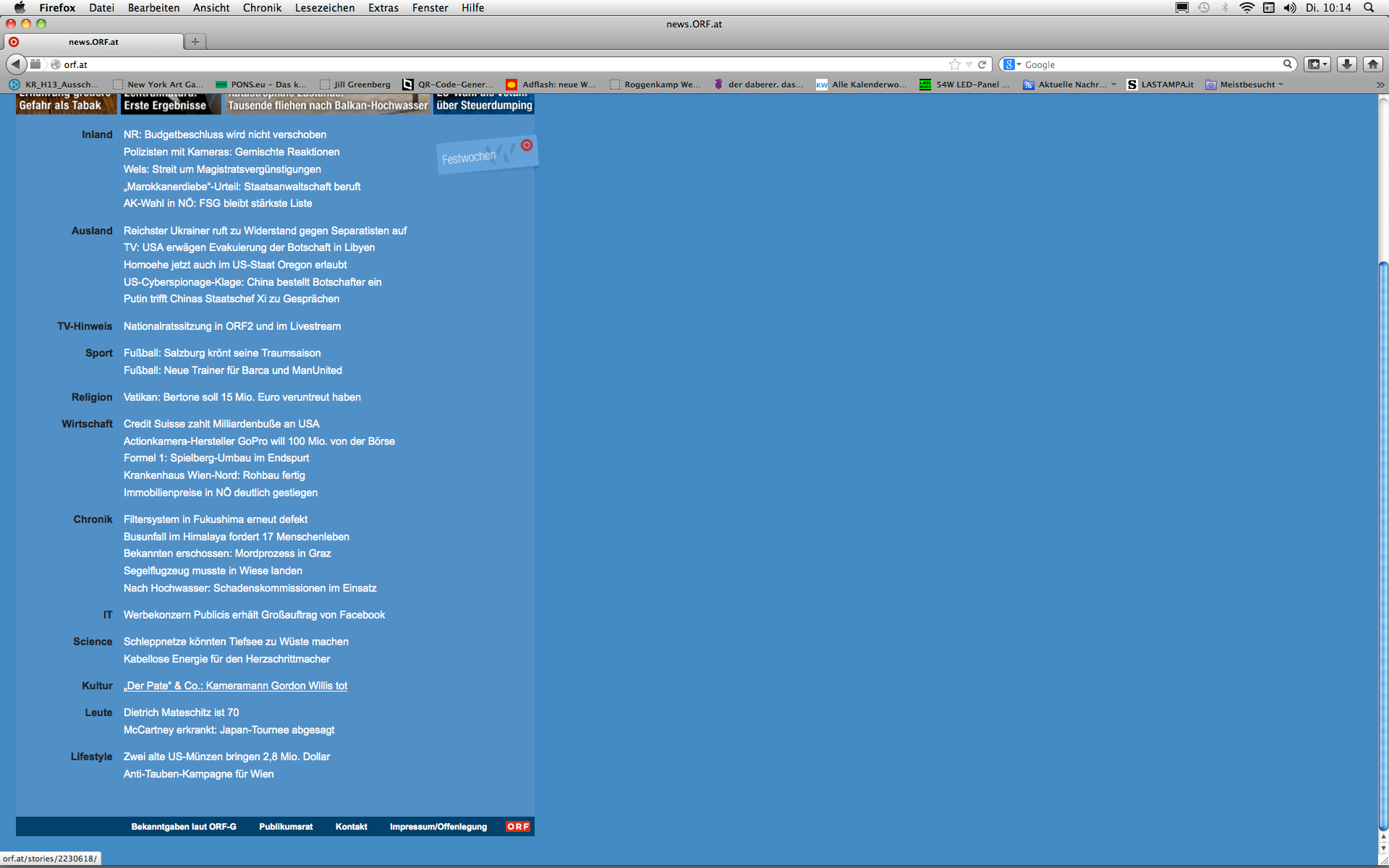Click the Google search input field
1389x868 pixels.
pos(1150,64)
